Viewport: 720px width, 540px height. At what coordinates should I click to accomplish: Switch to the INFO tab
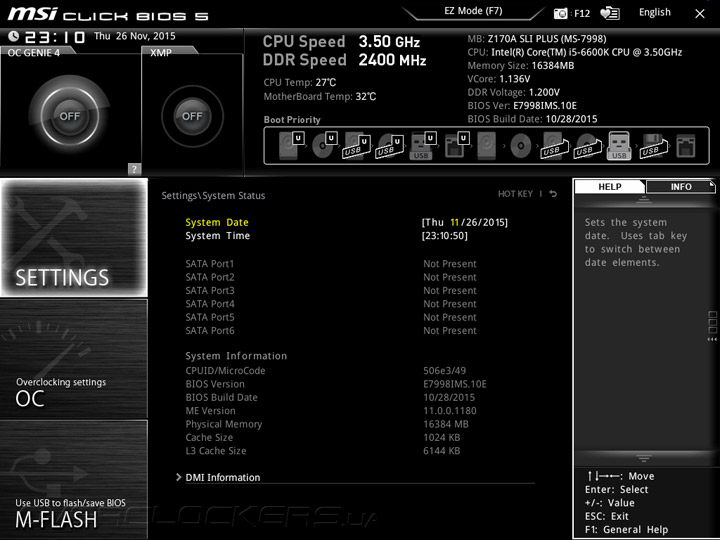tap(681, 186)
